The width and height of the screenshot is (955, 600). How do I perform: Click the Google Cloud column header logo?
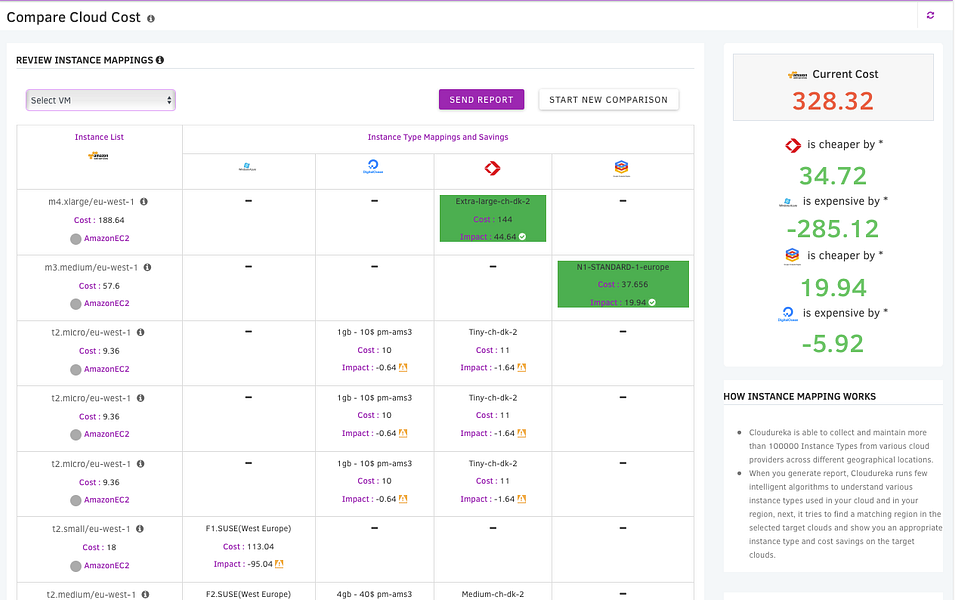pyautogui.click(x=621, y=168)
